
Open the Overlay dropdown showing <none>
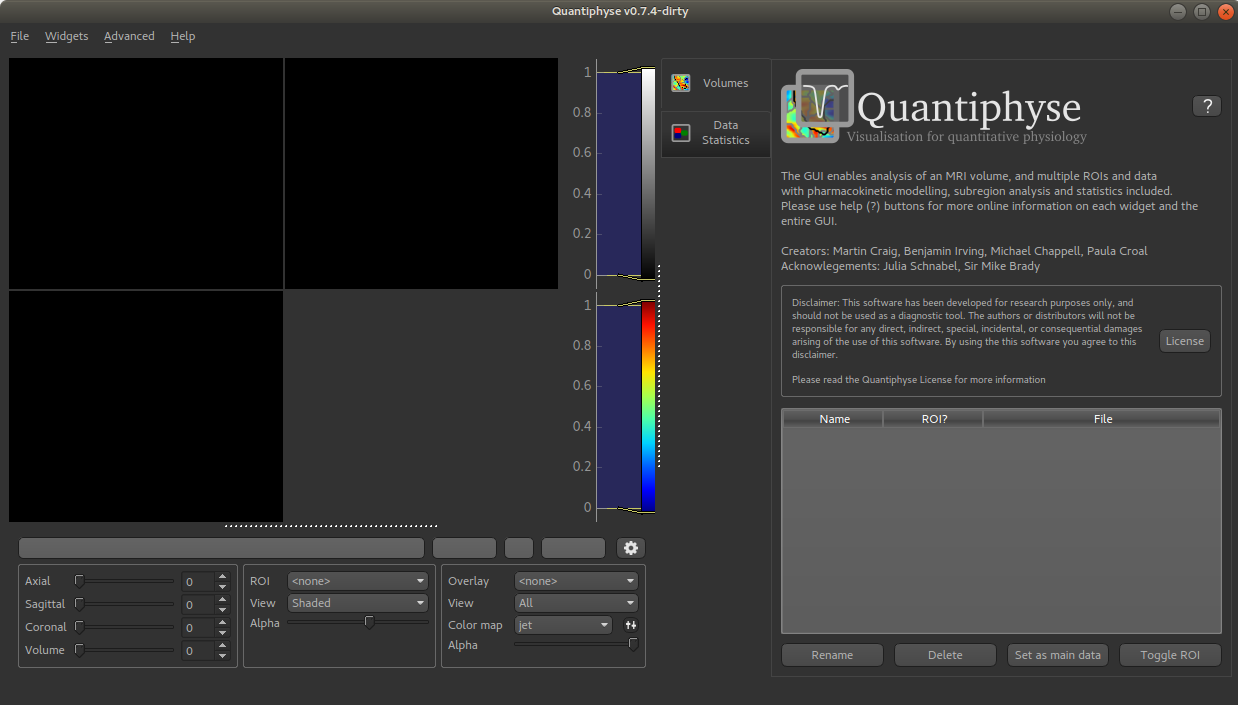tap(576, 580)
